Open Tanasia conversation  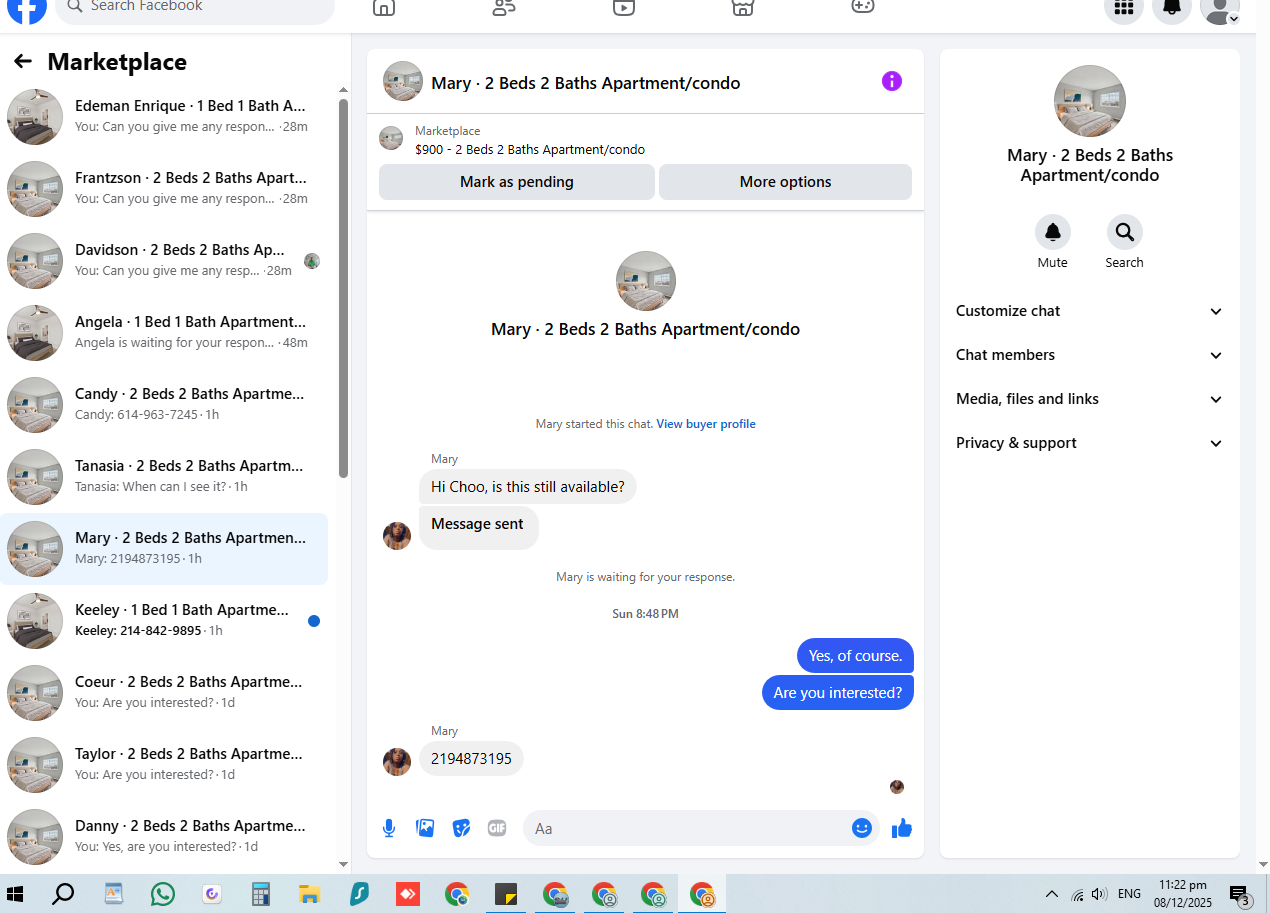tap(164, 477)
